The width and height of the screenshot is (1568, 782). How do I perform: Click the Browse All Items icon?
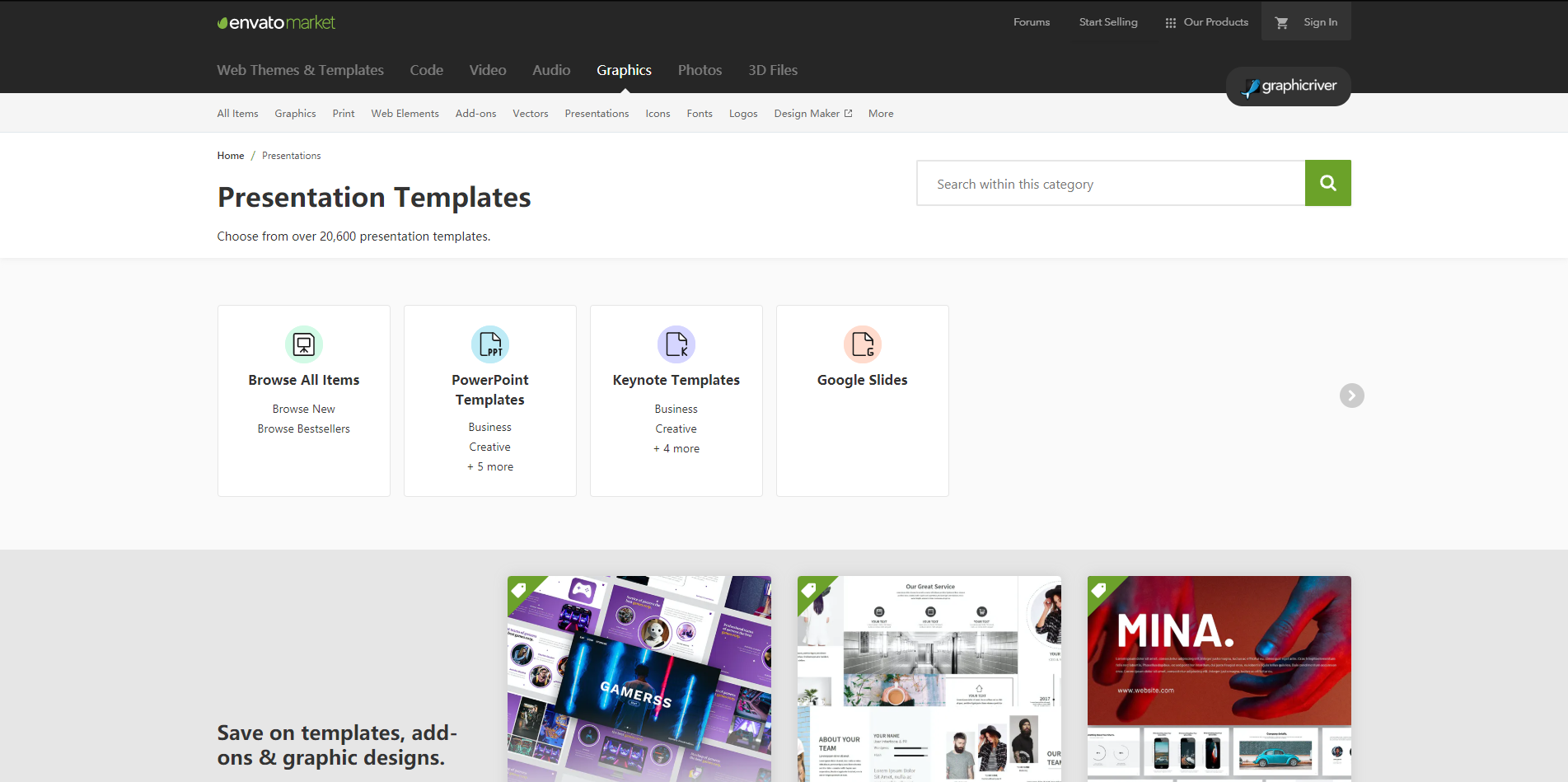(x=304, y=344)
